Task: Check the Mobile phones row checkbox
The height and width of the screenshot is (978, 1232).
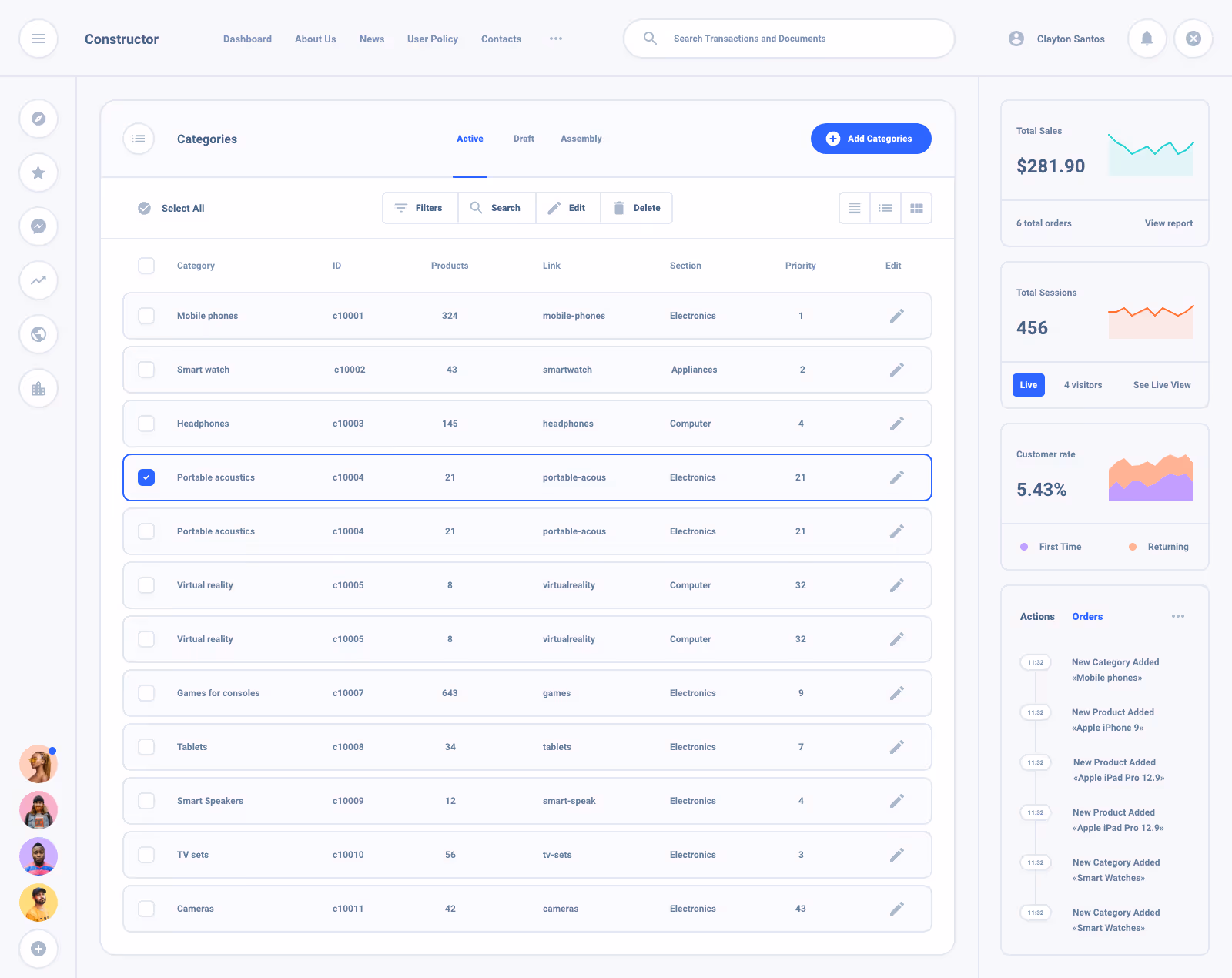Action: click(146, 315)
